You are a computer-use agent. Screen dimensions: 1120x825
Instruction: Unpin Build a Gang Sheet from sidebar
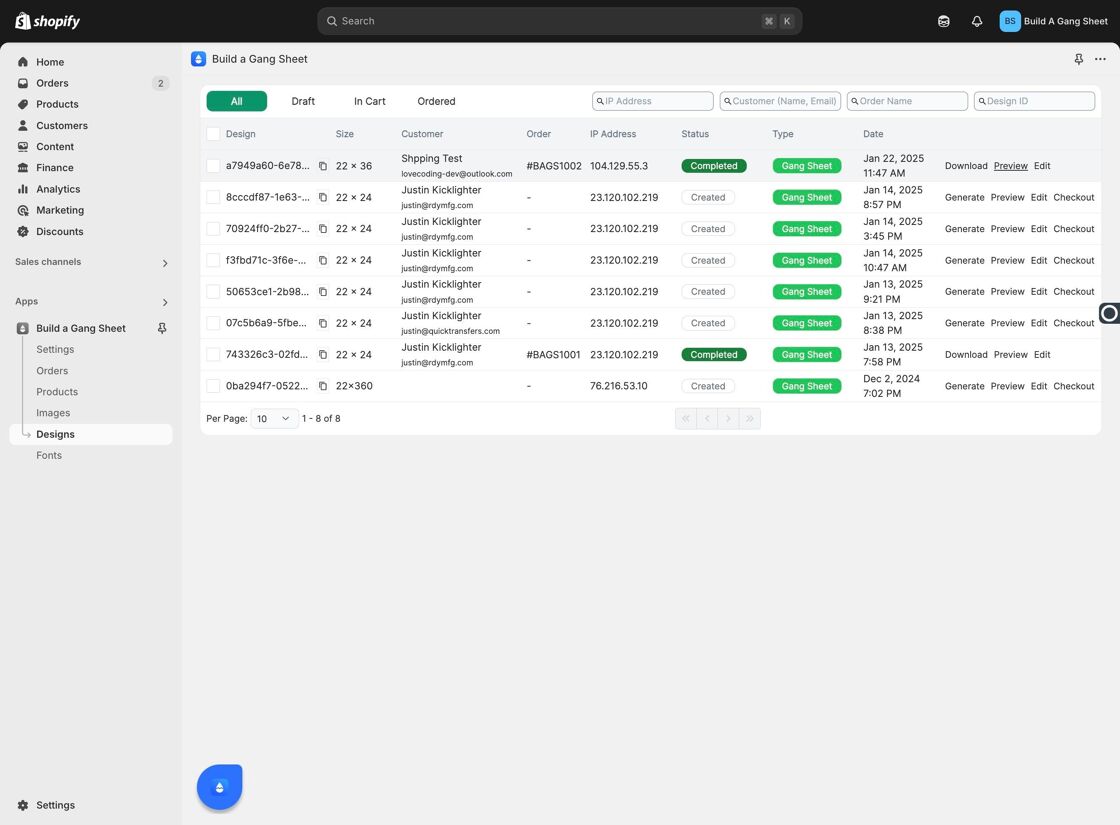pyautogui.click(x=162, y=329)
